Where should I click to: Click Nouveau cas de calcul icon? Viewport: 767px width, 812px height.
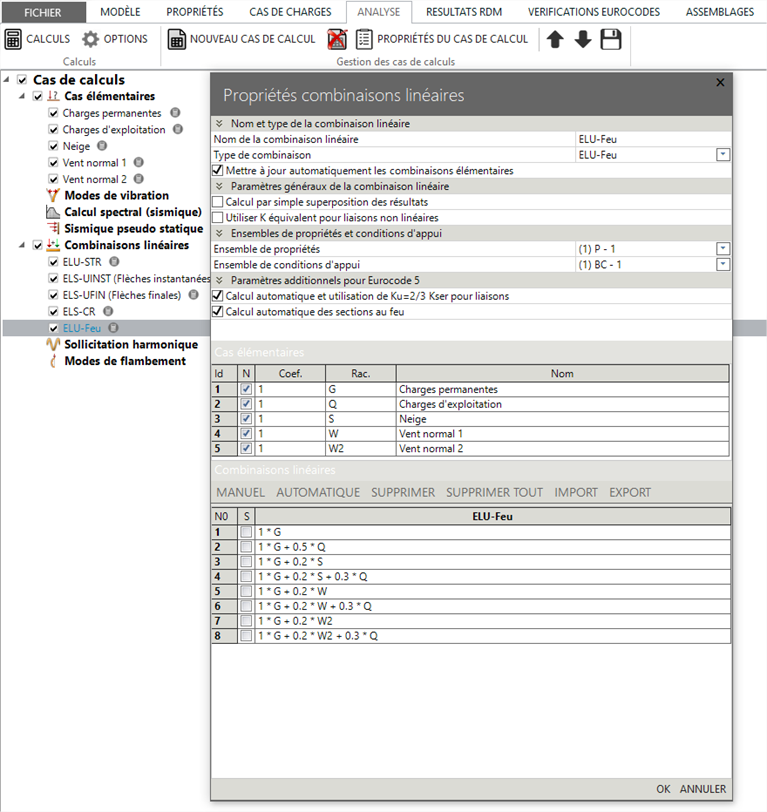[177, 39]
